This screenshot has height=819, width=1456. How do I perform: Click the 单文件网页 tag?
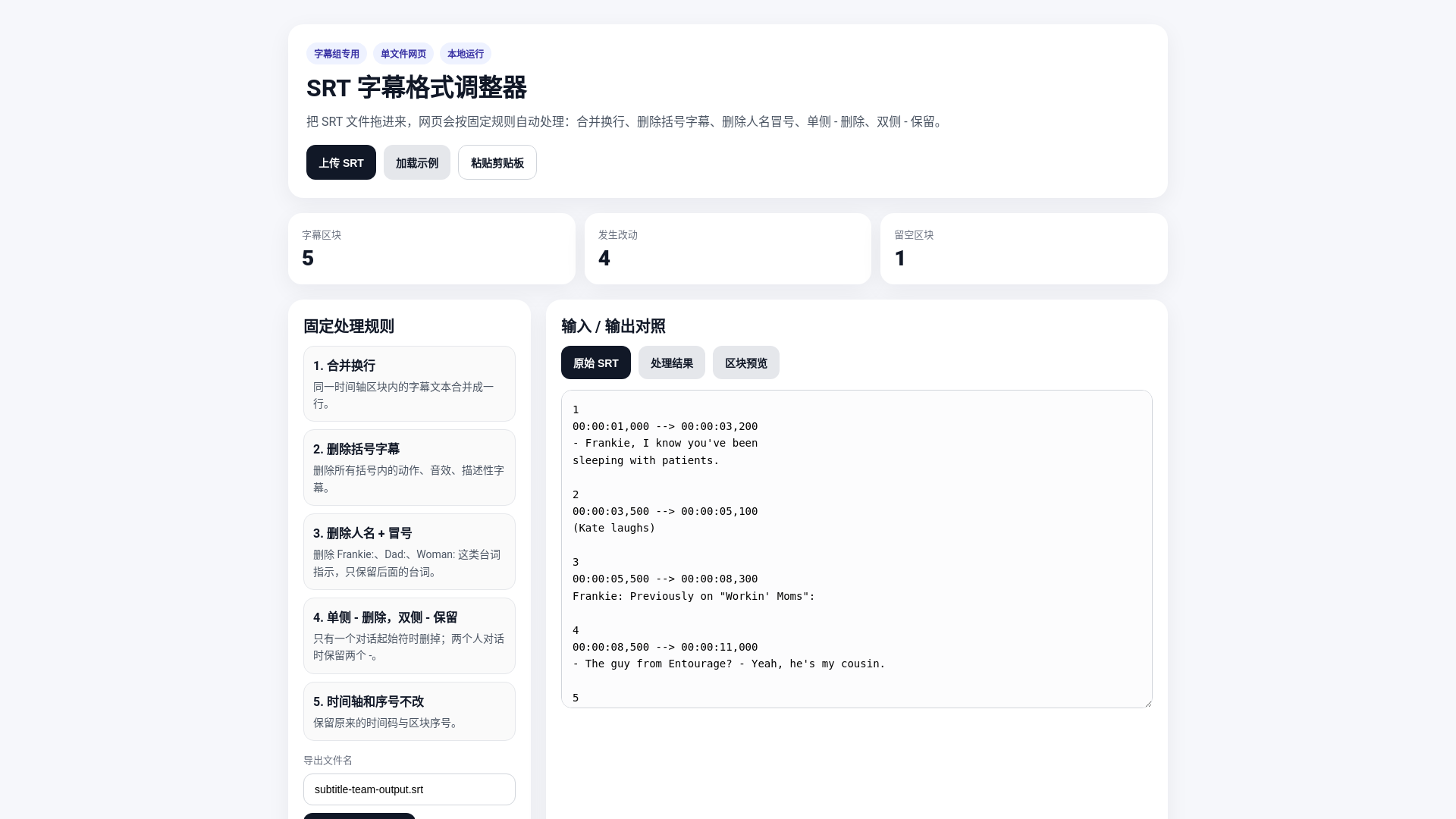point(403,54)
